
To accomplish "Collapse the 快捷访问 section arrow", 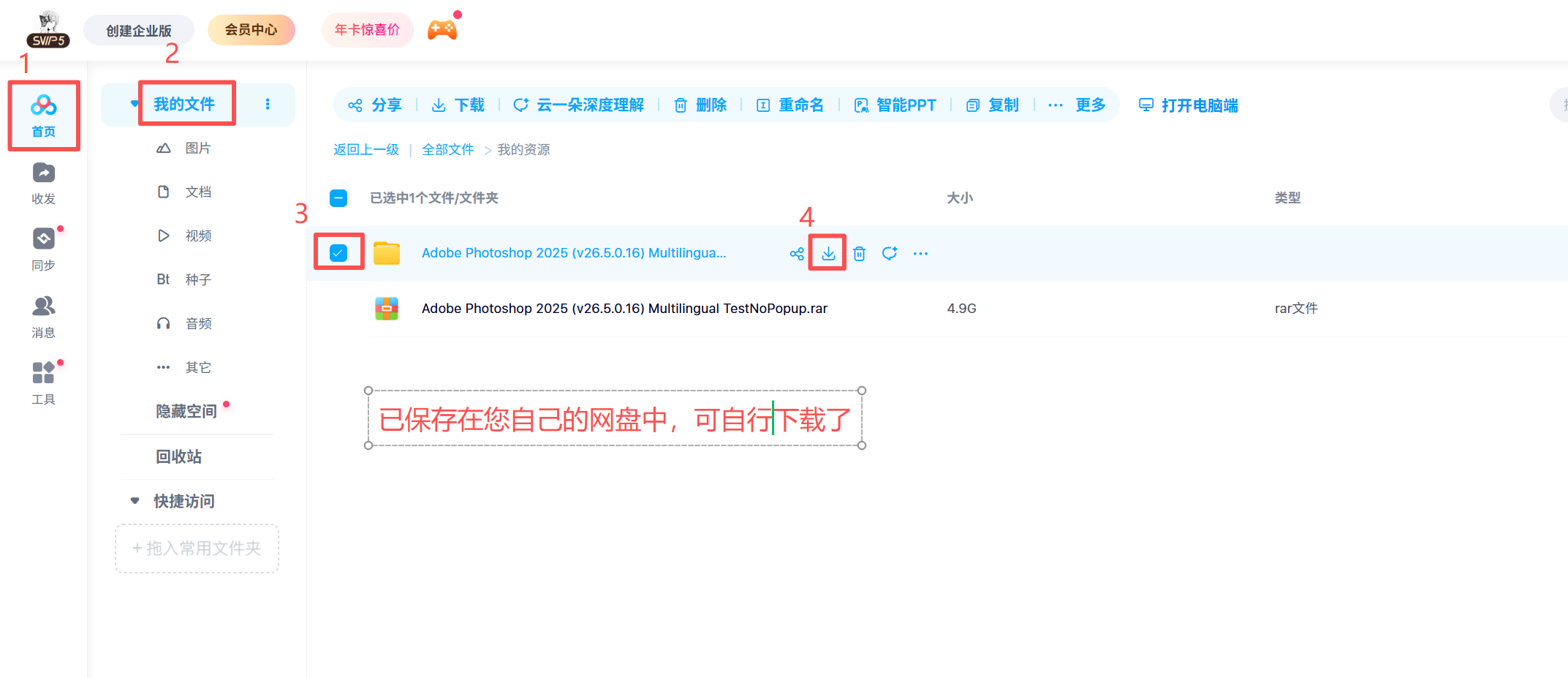I will (x=135, y=501).
